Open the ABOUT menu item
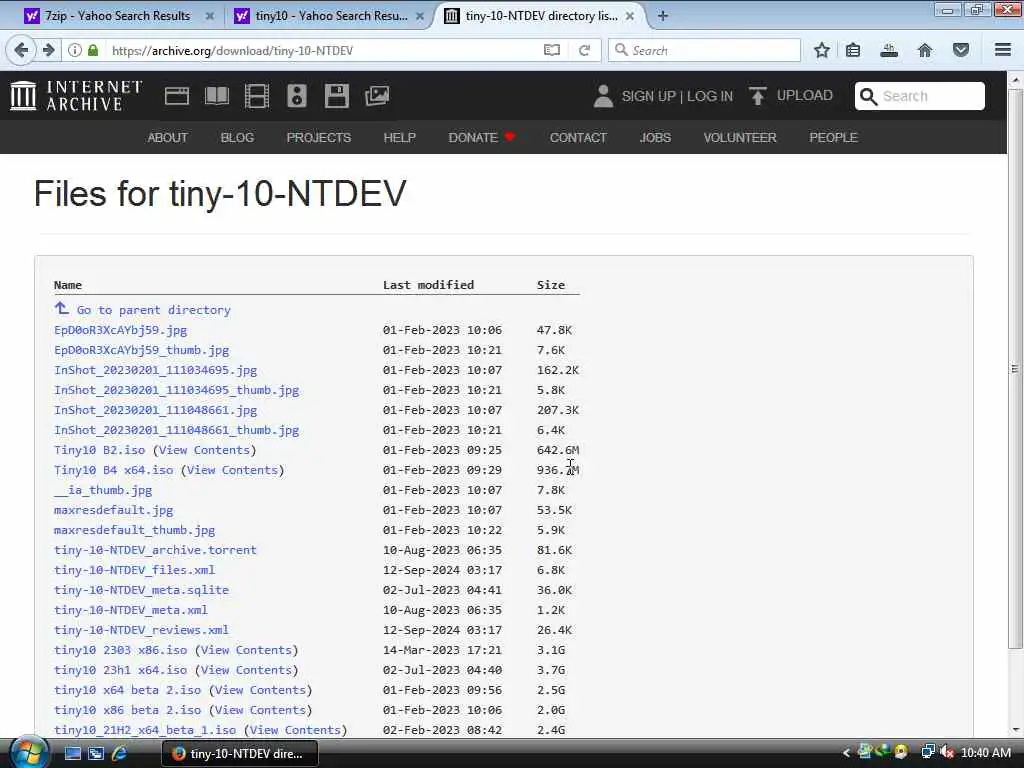 click(167, 137)
